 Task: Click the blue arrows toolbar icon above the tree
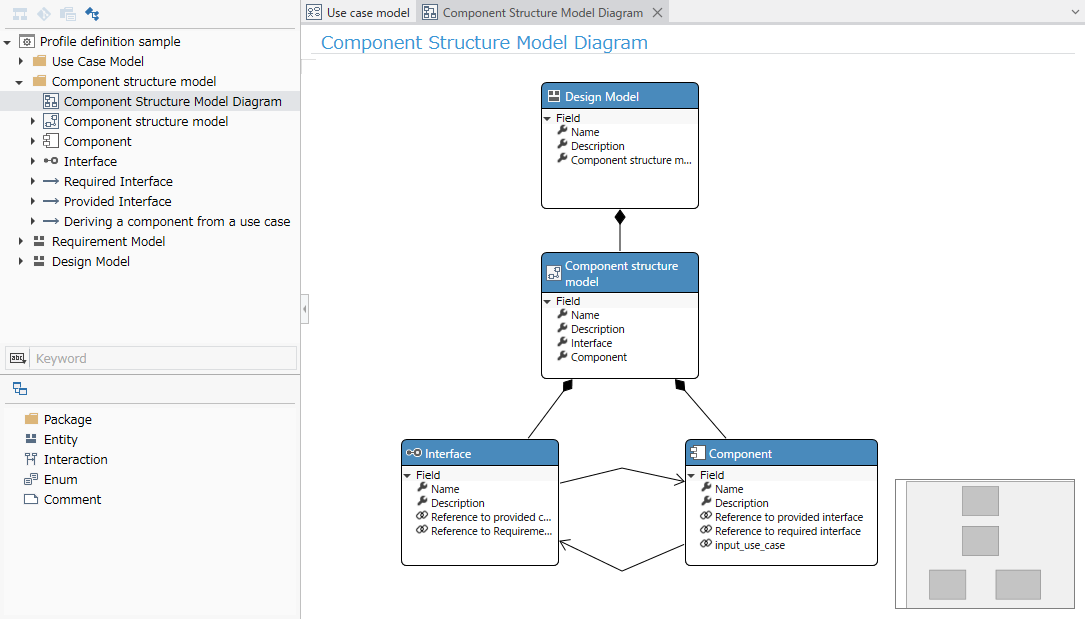(x=92, y=14)
